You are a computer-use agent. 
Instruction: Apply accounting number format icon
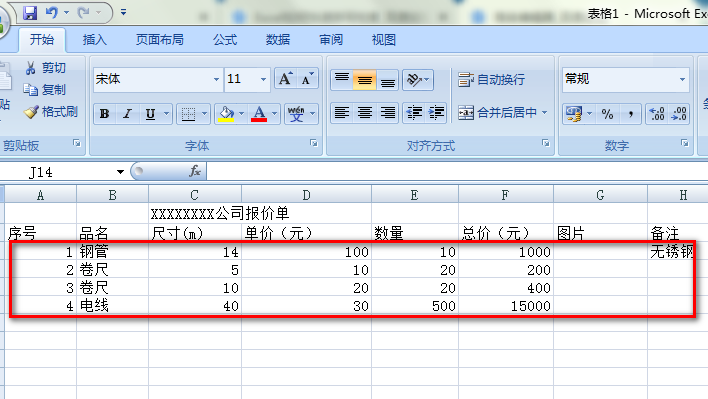[574, 114]
